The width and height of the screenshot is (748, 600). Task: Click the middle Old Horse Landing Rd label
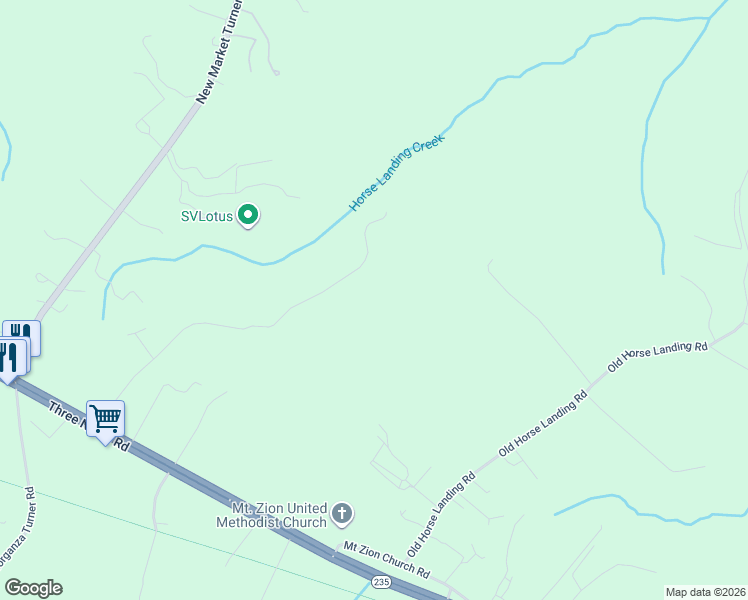[543, 423]
